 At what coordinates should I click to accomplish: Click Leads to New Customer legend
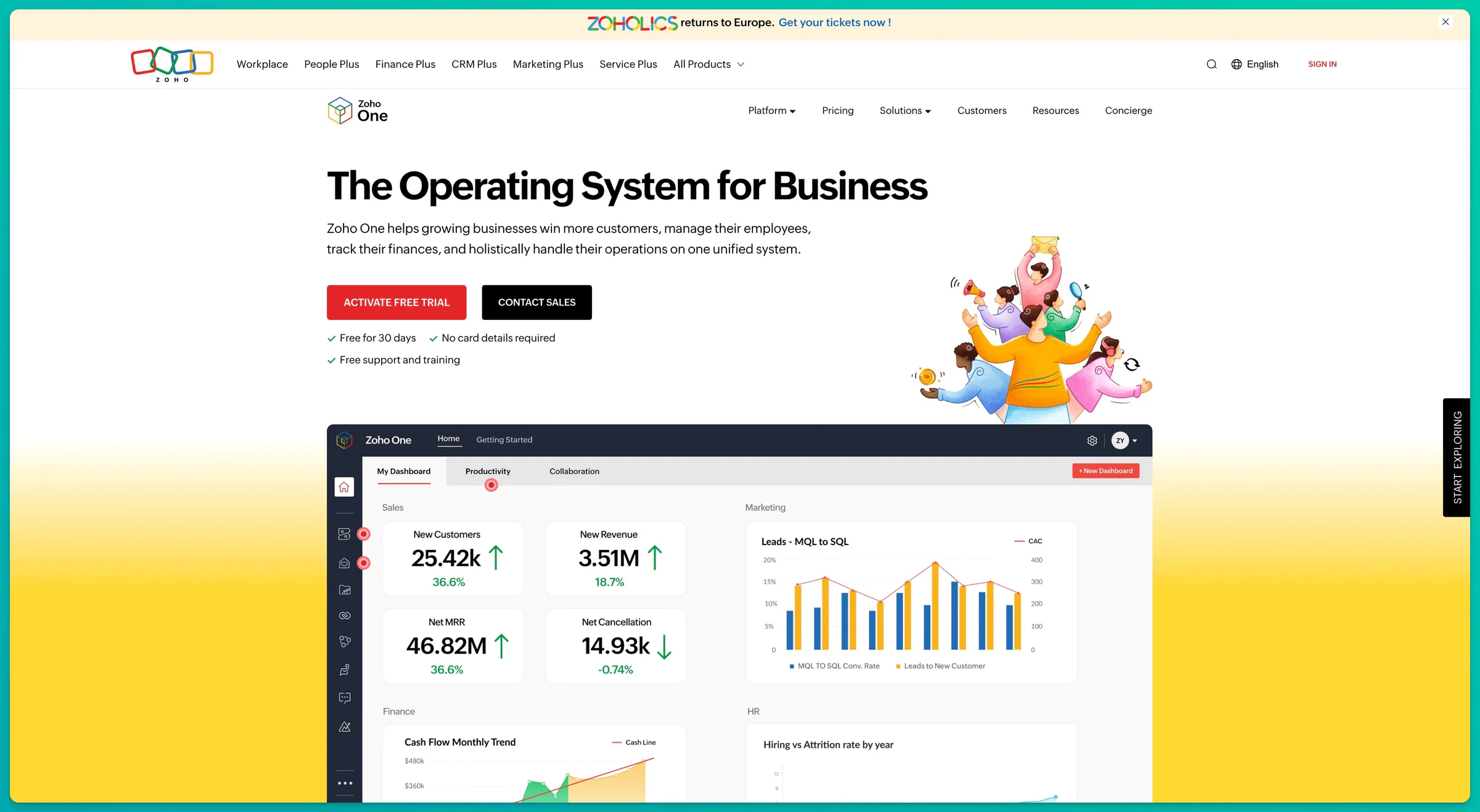(x=940, y=666)
